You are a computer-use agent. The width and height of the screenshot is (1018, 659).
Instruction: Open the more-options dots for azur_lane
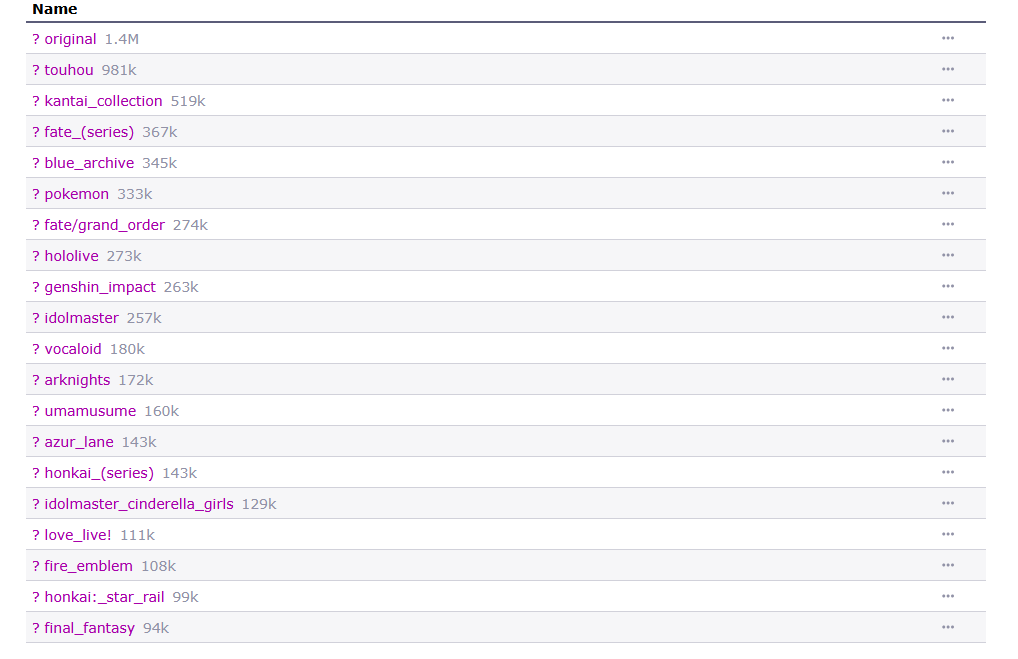tap(947, 441)
